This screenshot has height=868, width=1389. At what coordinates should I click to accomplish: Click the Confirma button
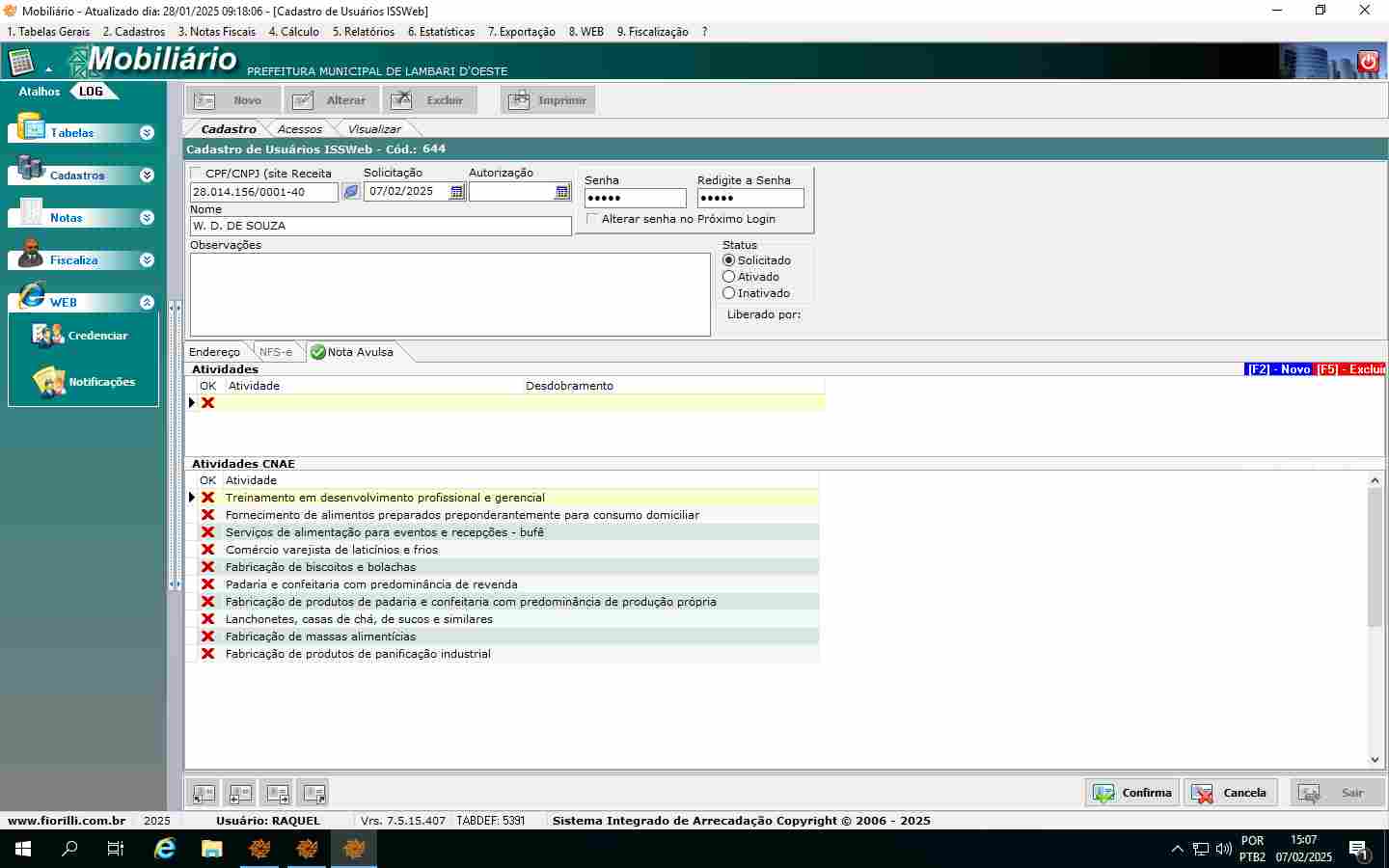[x=1132, y=793]
